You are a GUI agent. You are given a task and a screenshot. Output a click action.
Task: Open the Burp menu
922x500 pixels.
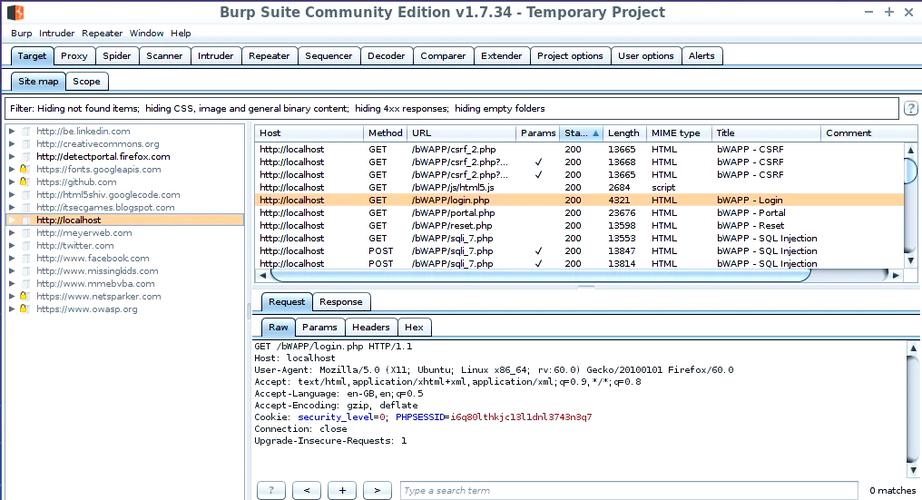point(21,33)
